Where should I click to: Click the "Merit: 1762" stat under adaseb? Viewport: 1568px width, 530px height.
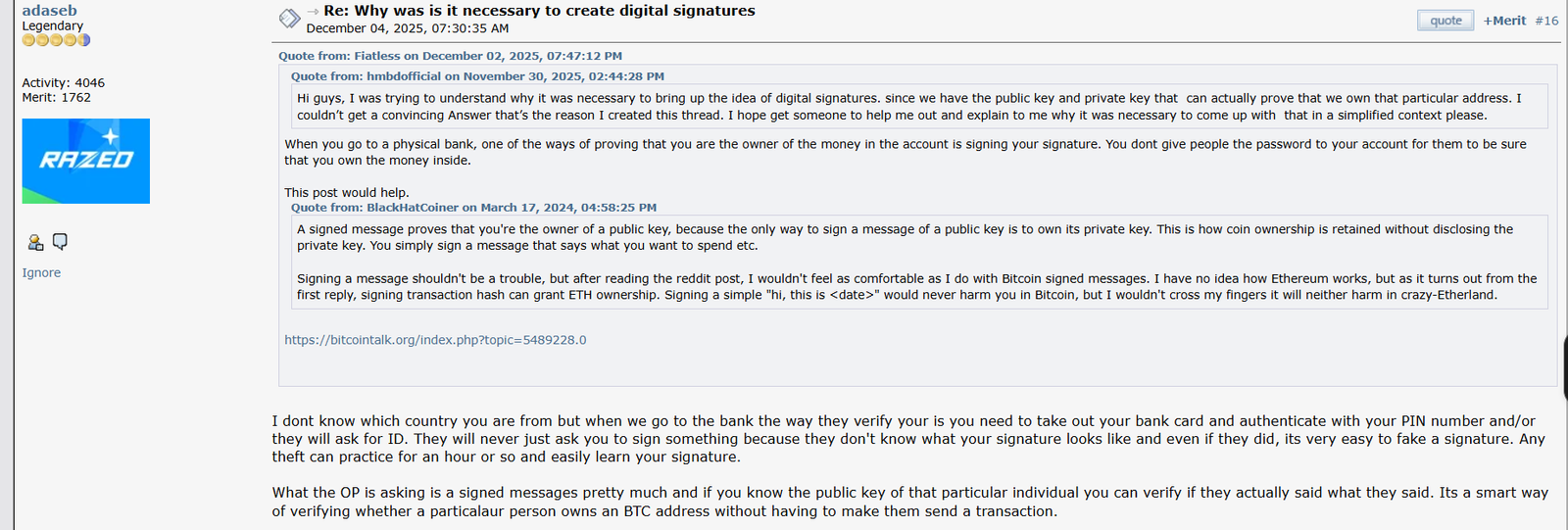point(56,97)
